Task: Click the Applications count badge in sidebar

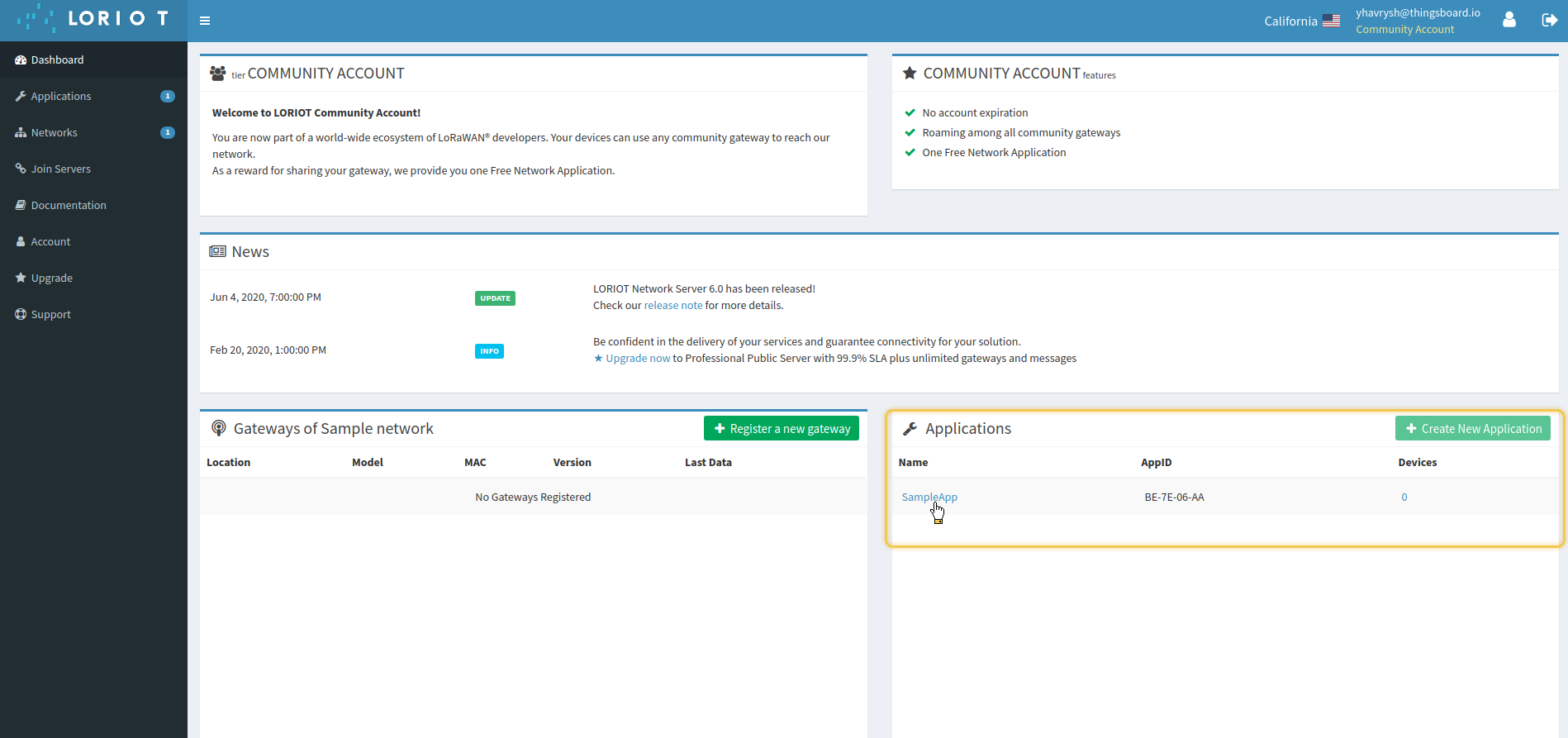Action: tap(168, 96)
